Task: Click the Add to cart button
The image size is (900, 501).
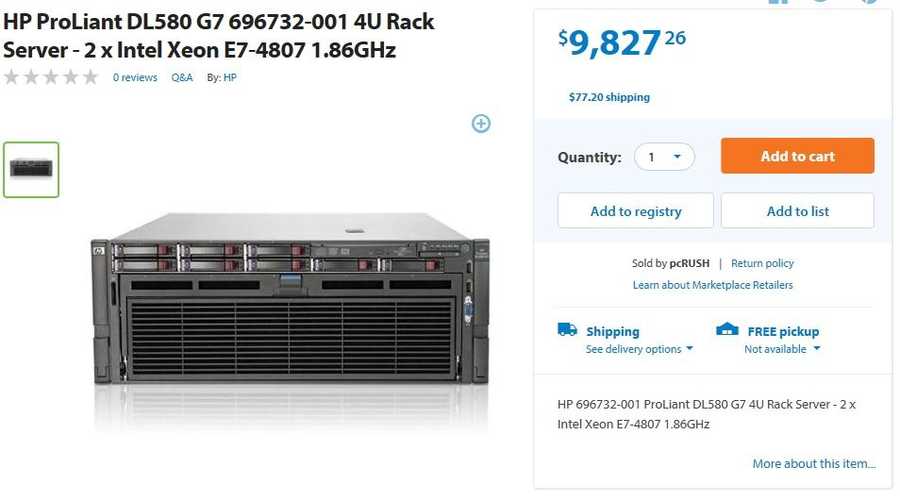Action: coord(797,156)
